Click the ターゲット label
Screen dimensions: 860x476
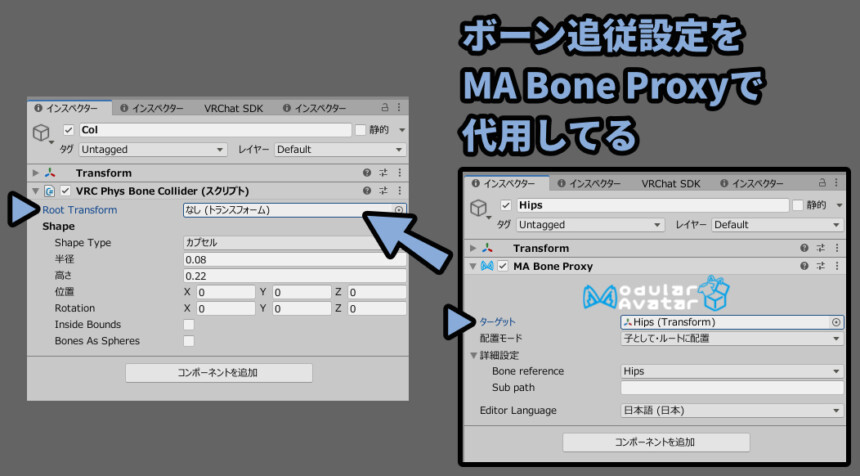point(497,322)
